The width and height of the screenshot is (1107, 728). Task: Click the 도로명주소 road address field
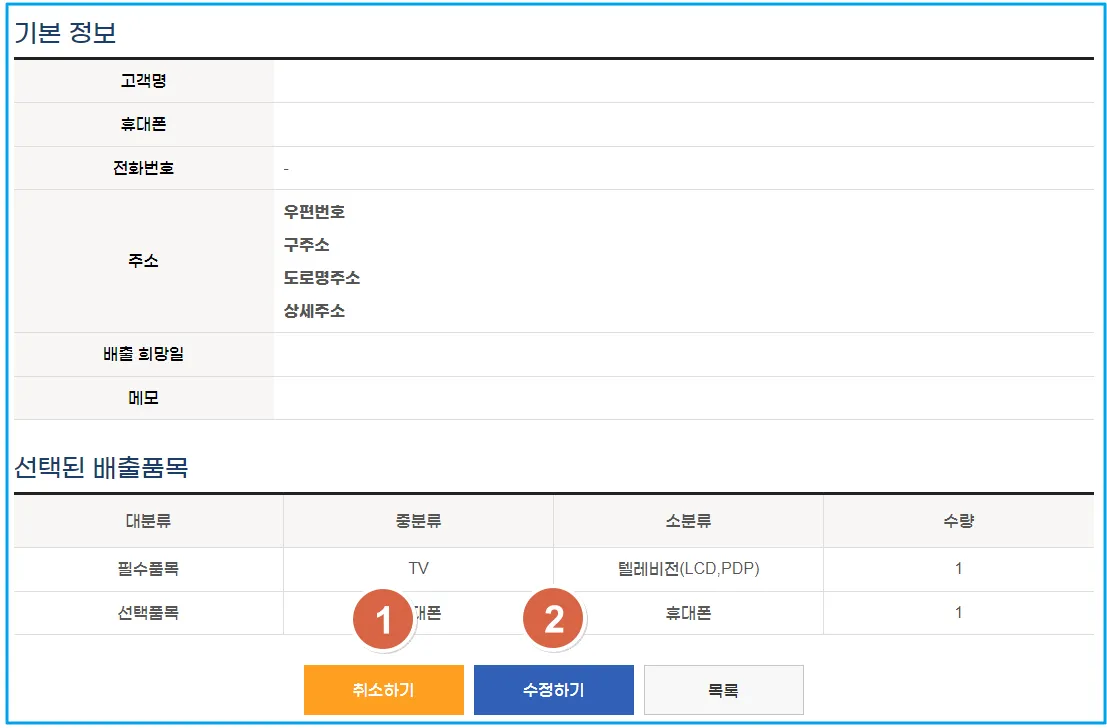[x=322, y=277]
